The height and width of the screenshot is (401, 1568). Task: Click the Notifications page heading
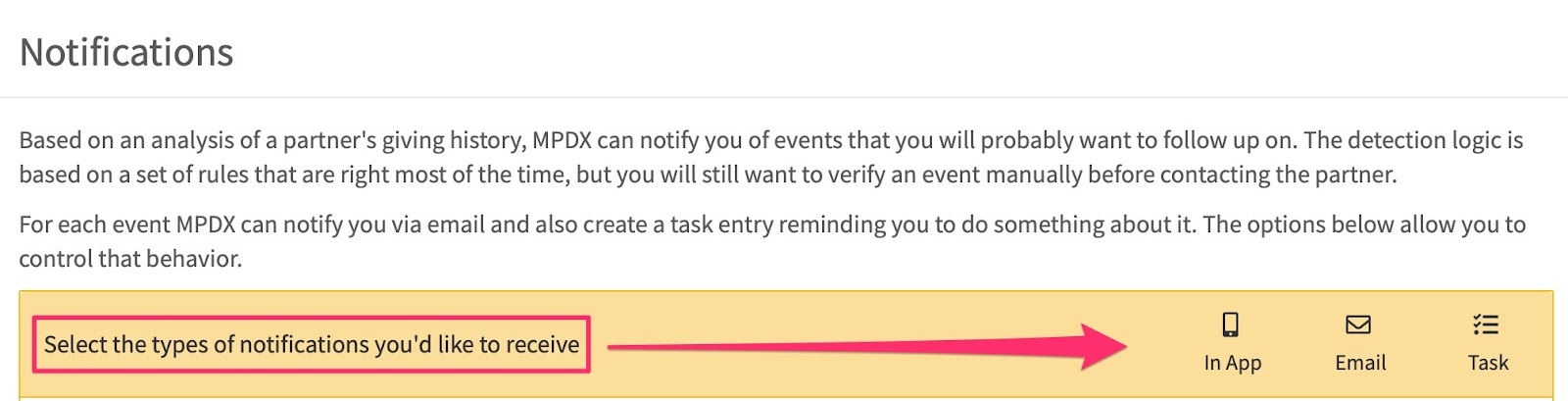click(126, 53)
